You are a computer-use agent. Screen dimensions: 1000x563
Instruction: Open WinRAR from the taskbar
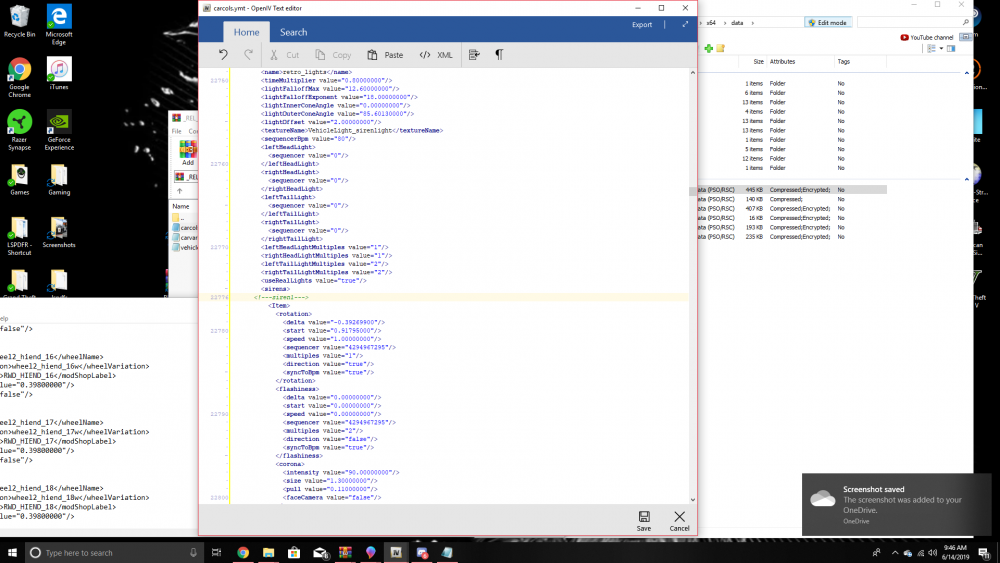tap(345, 552)
